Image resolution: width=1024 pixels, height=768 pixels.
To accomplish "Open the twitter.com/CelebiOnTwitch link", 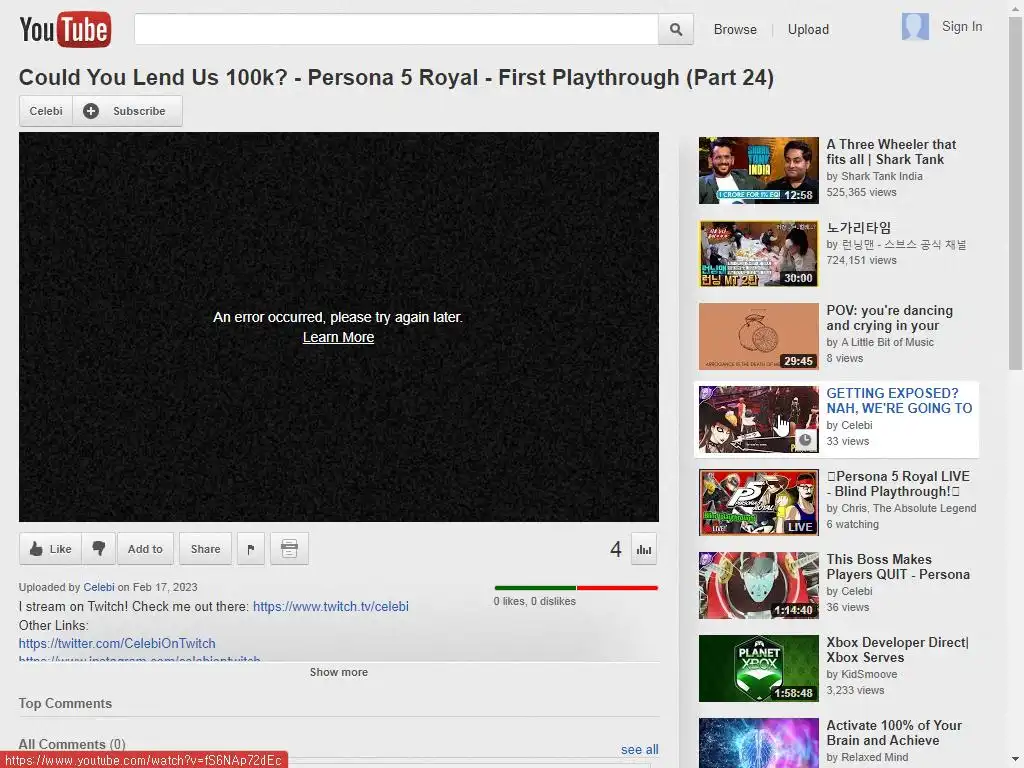I will [x=117, y=643].
